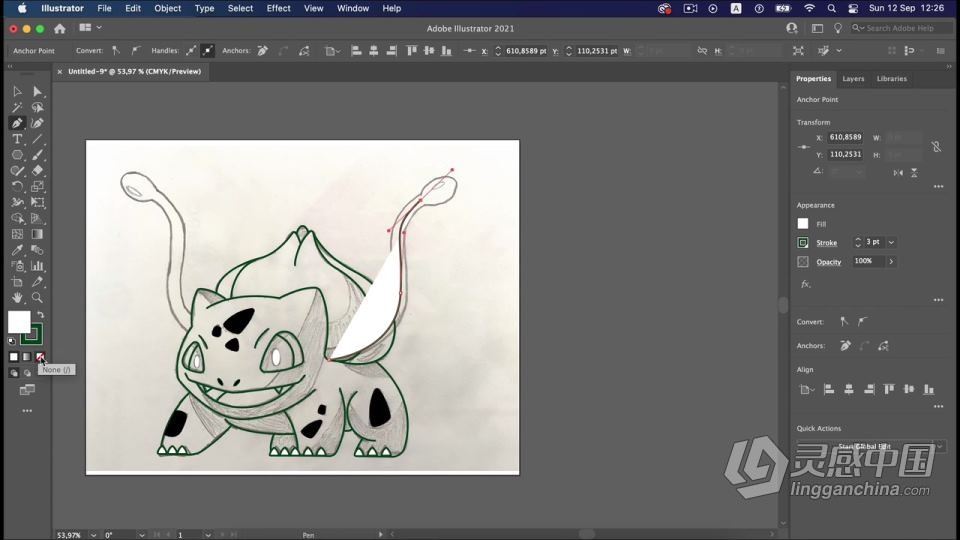
Task: Open the Type menu
Action: pyautogui.click(x=204, y=9)
